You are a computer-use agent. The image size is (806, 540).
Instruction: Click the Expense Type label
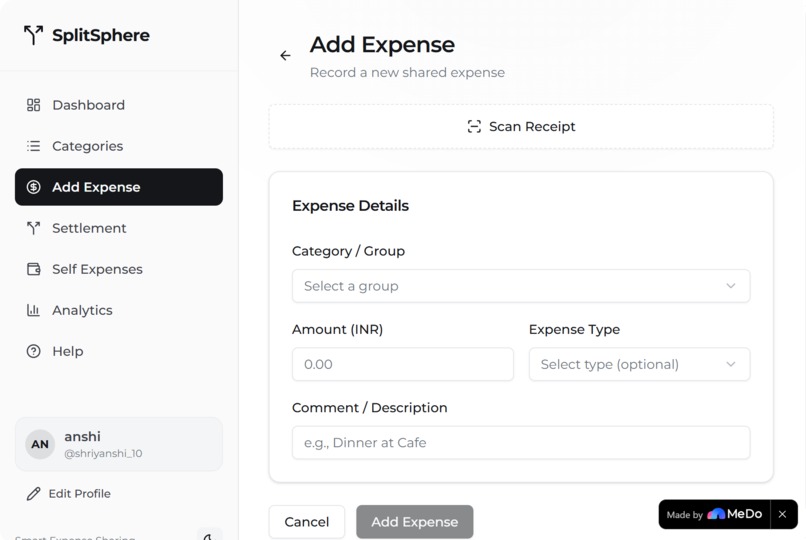(574, 329)
